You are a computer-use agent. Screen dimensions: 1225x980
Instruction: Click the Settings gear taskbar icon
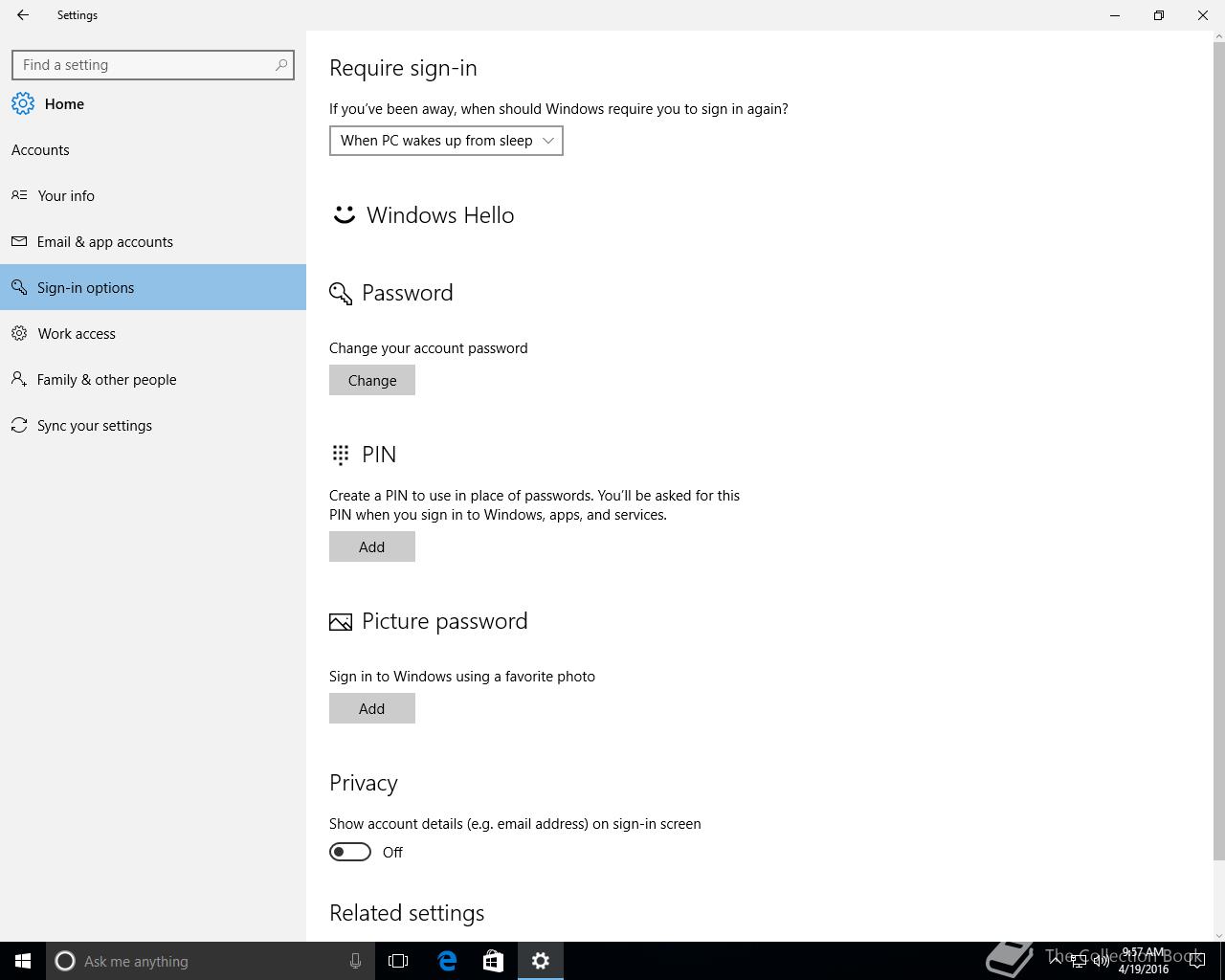pyautogui.click(x=541, y=961)
